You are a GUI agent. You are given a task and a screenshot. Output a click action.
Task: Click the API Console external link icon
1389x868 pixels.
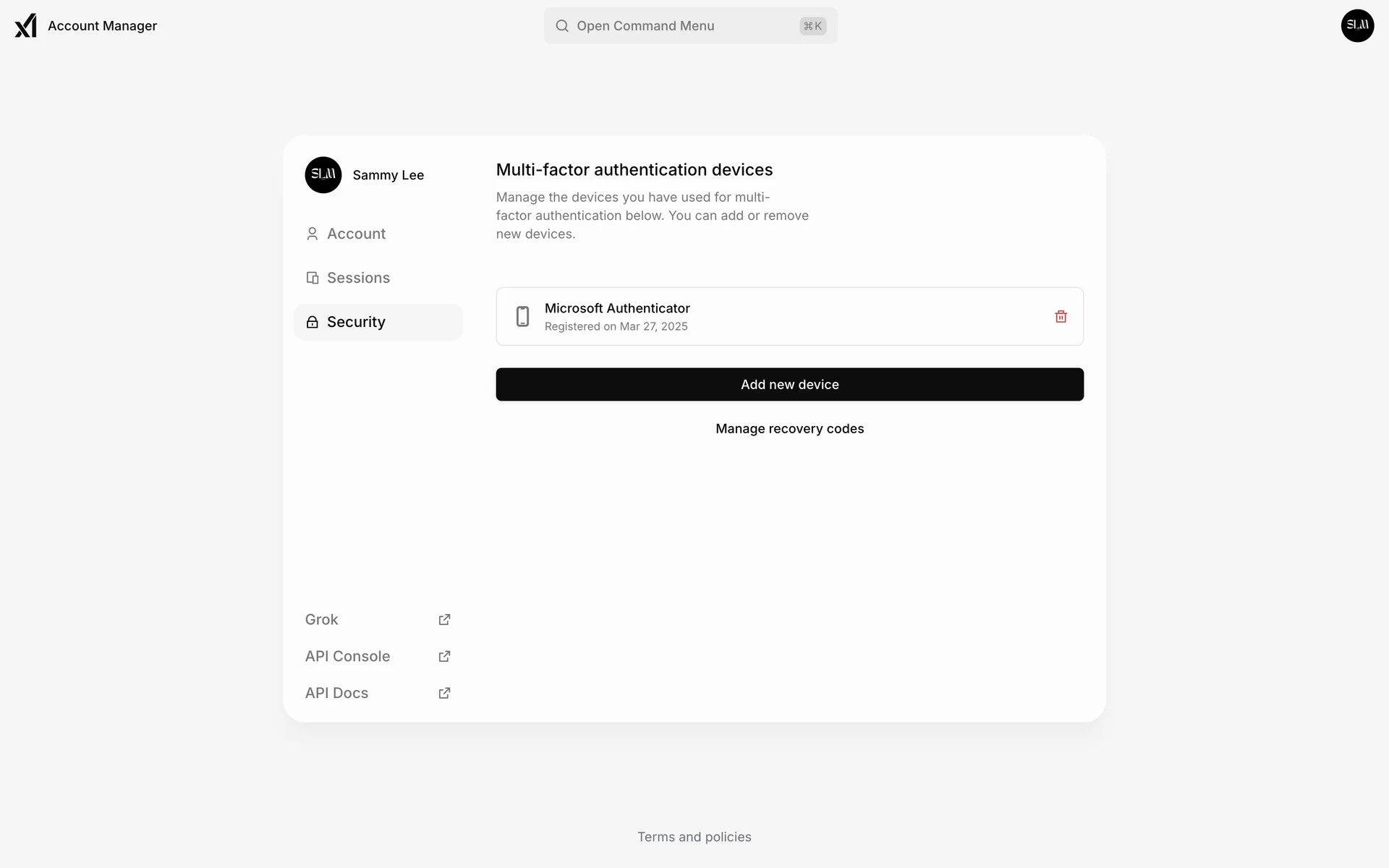(x=444, y=657)
